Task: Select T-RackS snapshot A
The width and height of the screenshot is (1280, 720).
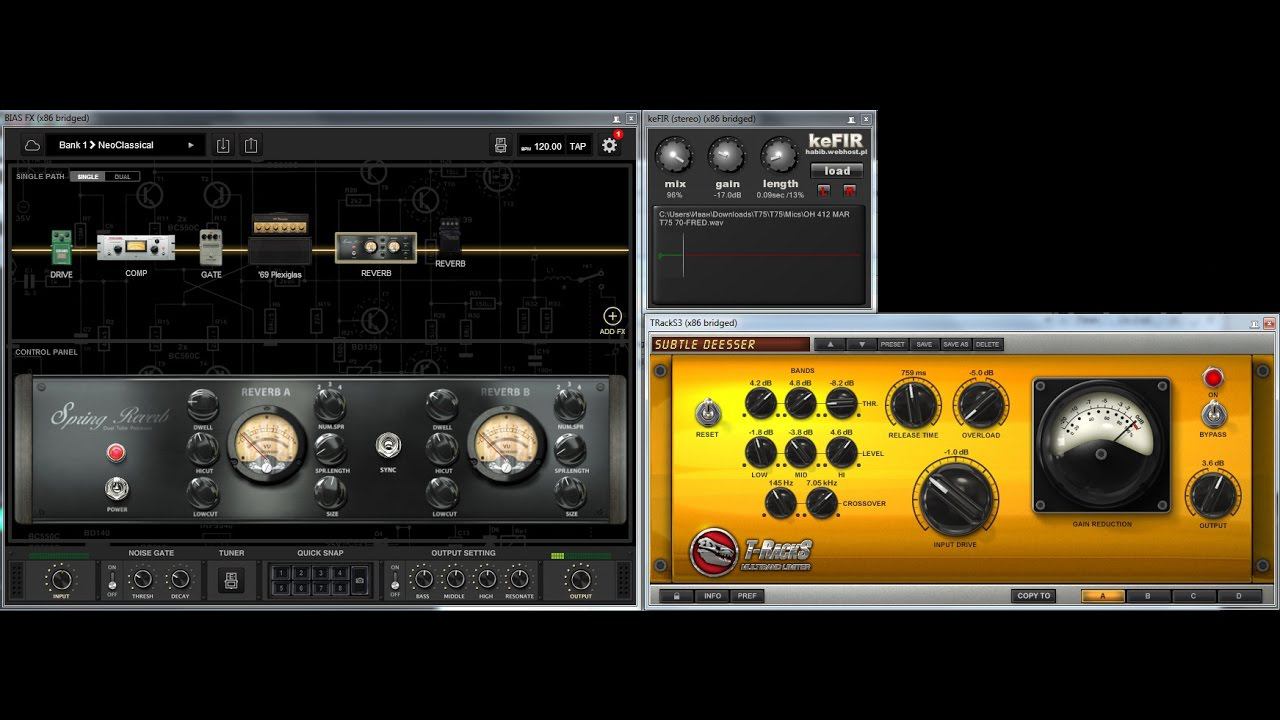Action: 1103,596
